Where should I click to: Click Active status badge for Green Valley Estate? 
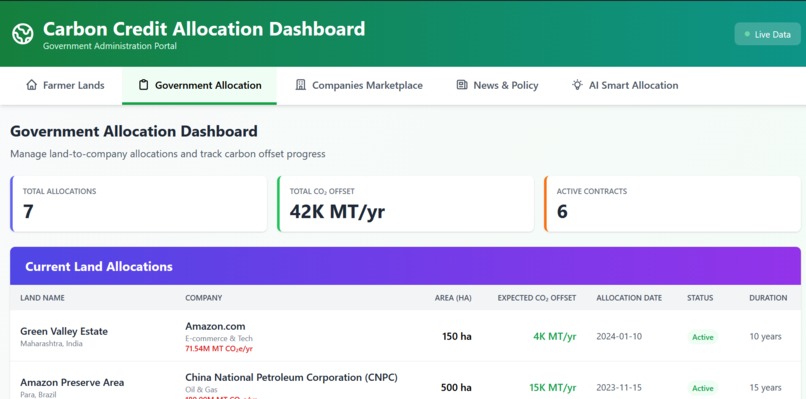[x=703, y=337]
